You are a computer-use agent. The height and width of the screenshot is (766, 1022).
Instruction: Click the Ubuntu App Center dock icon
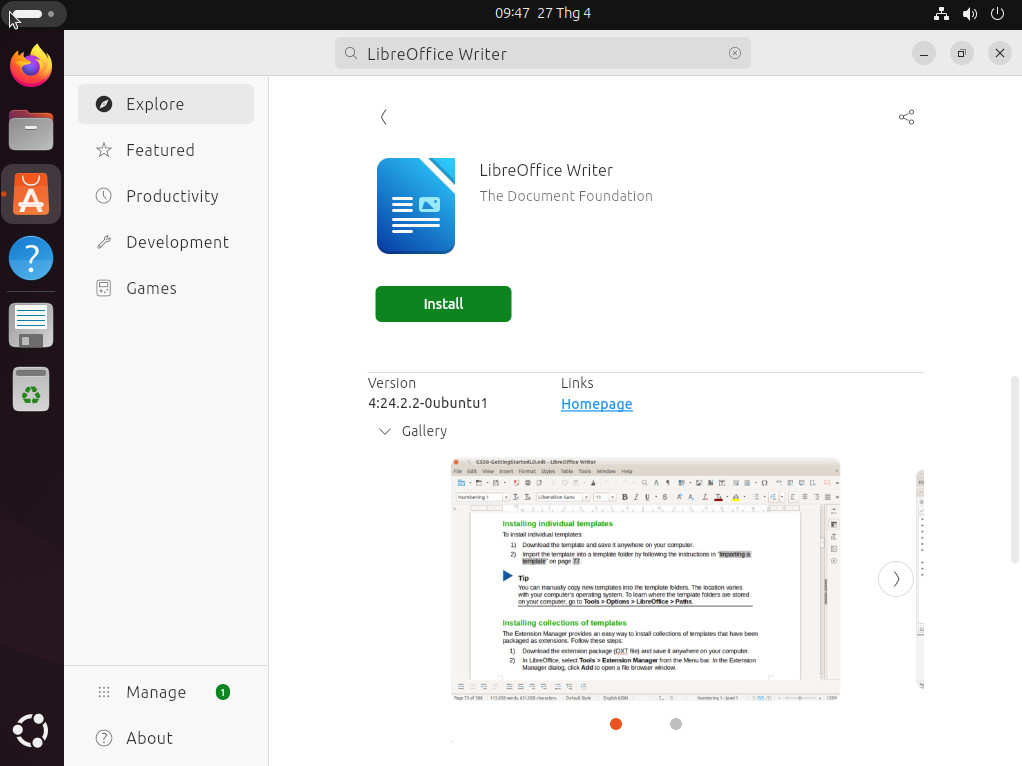(x=31, y=194)
